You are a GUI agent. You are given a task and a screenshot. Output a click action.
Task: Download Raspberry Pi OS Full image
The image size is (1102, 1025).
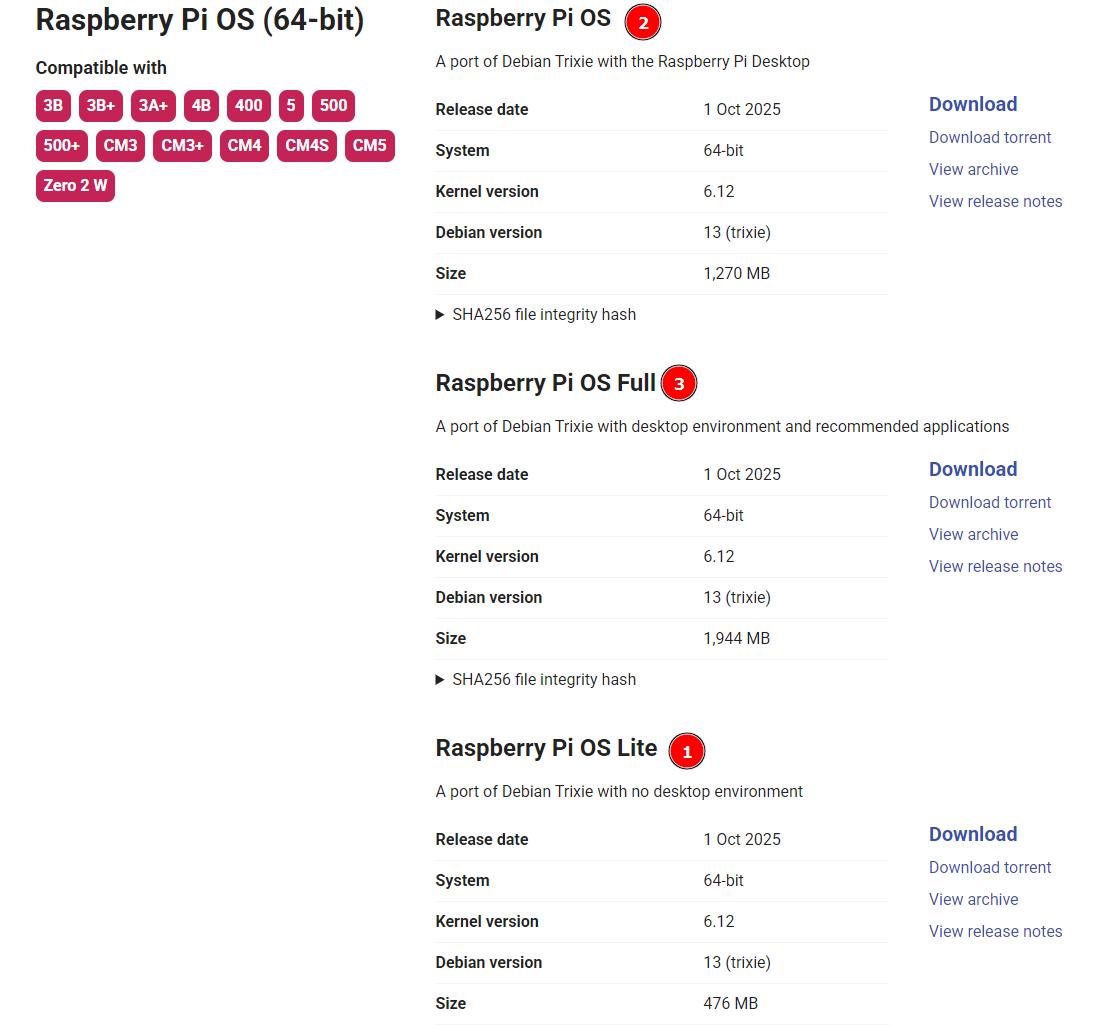(972, 469)
